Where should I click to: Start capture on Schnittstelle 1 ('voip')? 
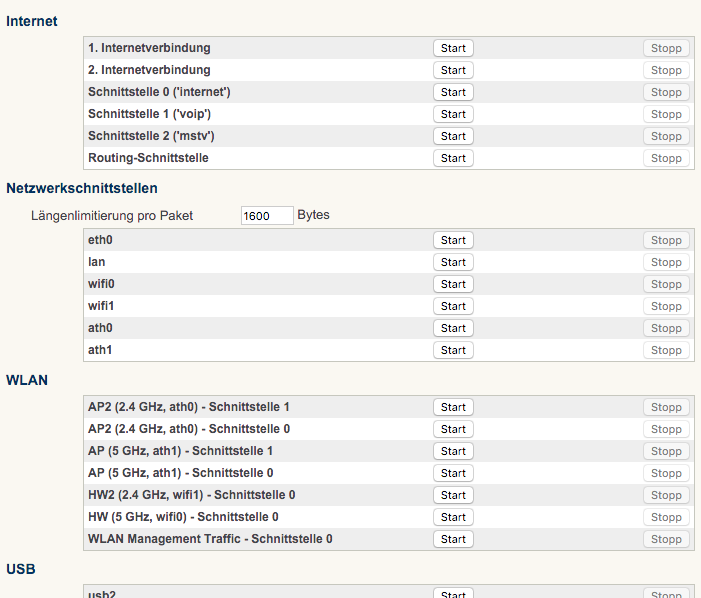pos(453,114)
